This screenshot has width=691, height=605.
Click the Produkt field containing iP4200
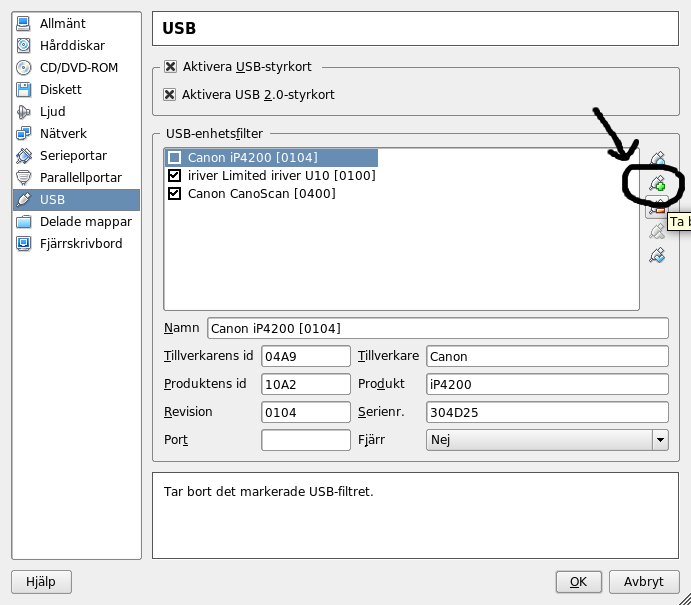[547, 384]
